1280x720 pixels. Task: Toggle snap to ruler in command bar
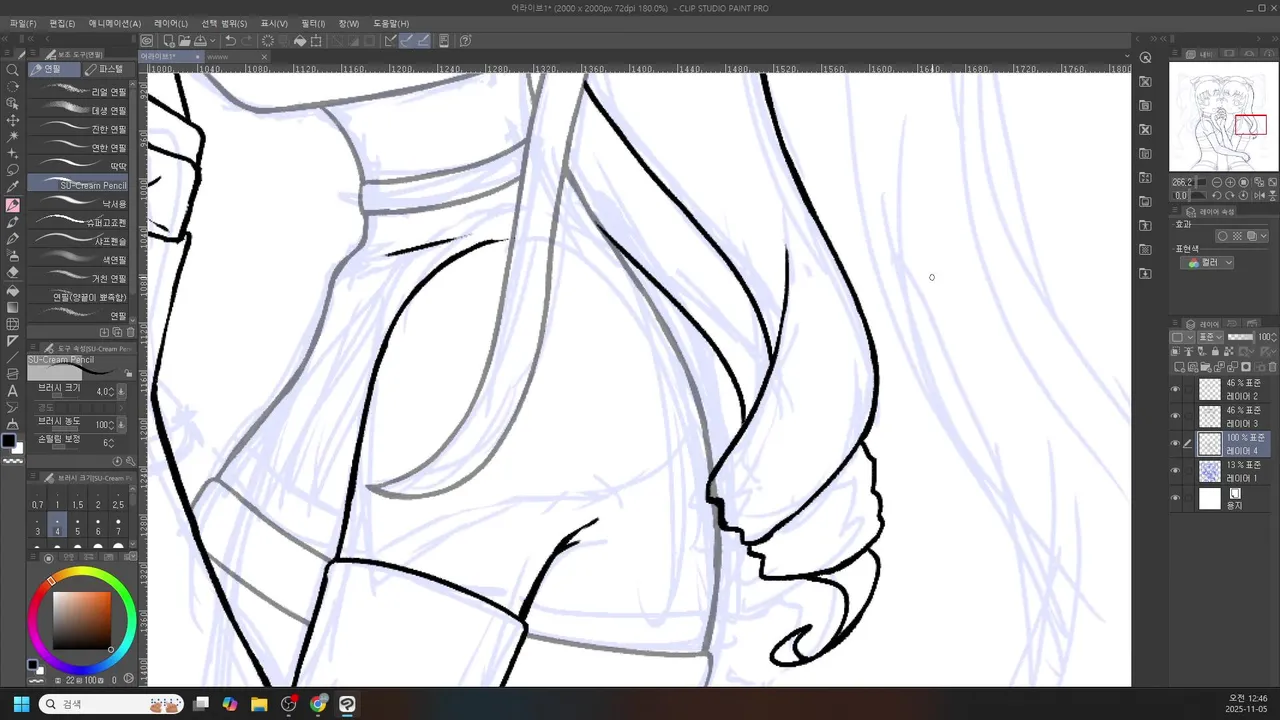pyautogui.click(x=390, y=40)
